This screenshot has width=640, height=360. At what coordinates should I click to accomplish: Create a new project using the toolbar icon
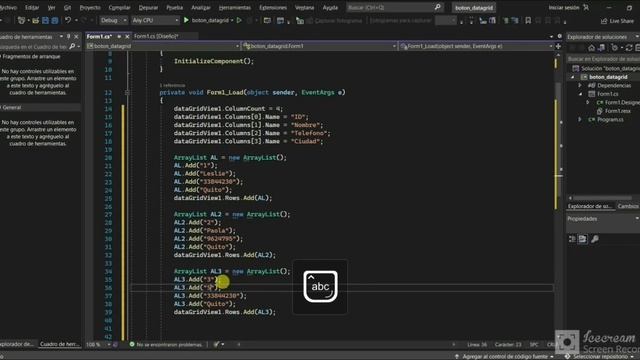(x=21, y=20)
